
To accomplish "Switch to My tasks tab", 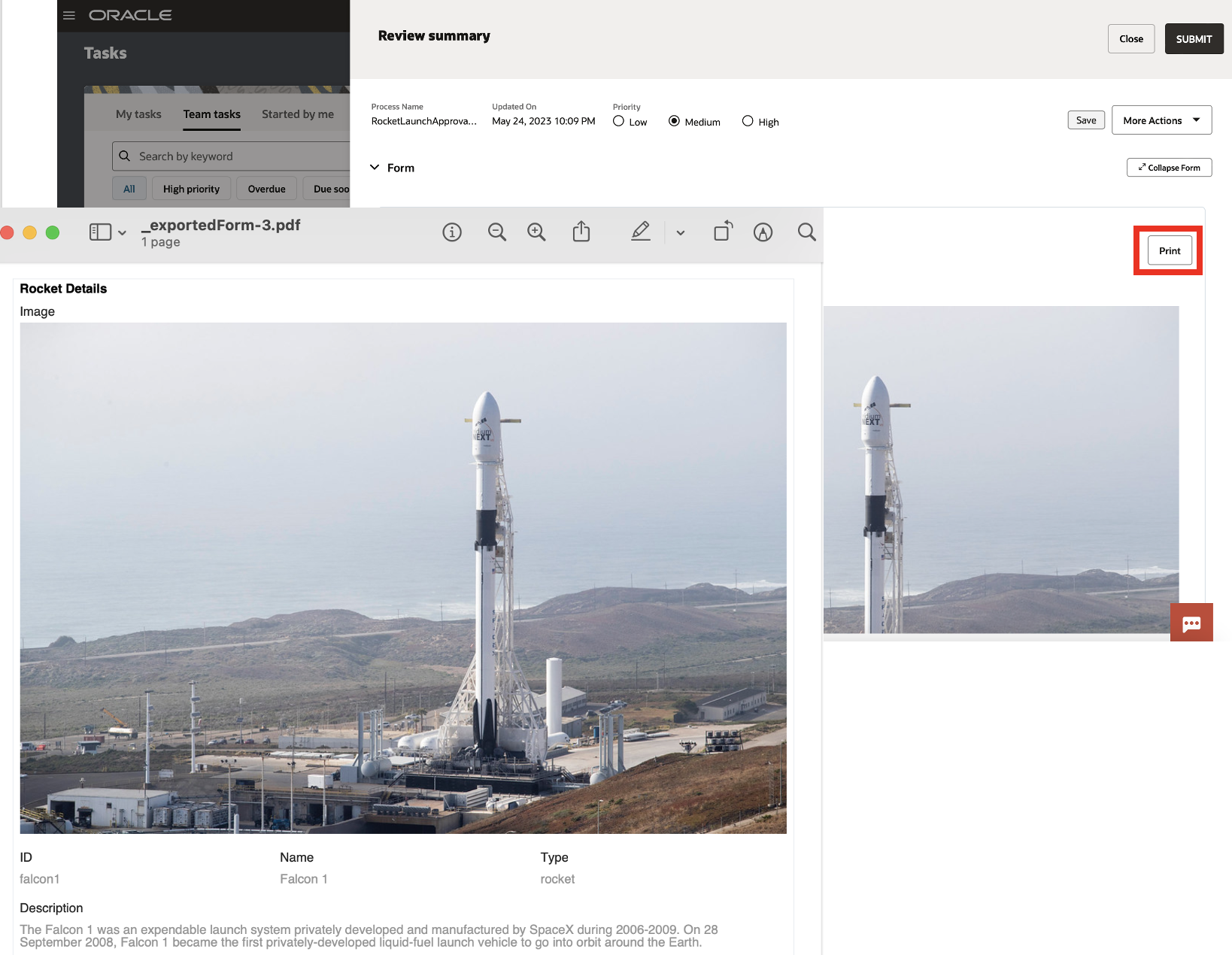I will tap(138, 114).
